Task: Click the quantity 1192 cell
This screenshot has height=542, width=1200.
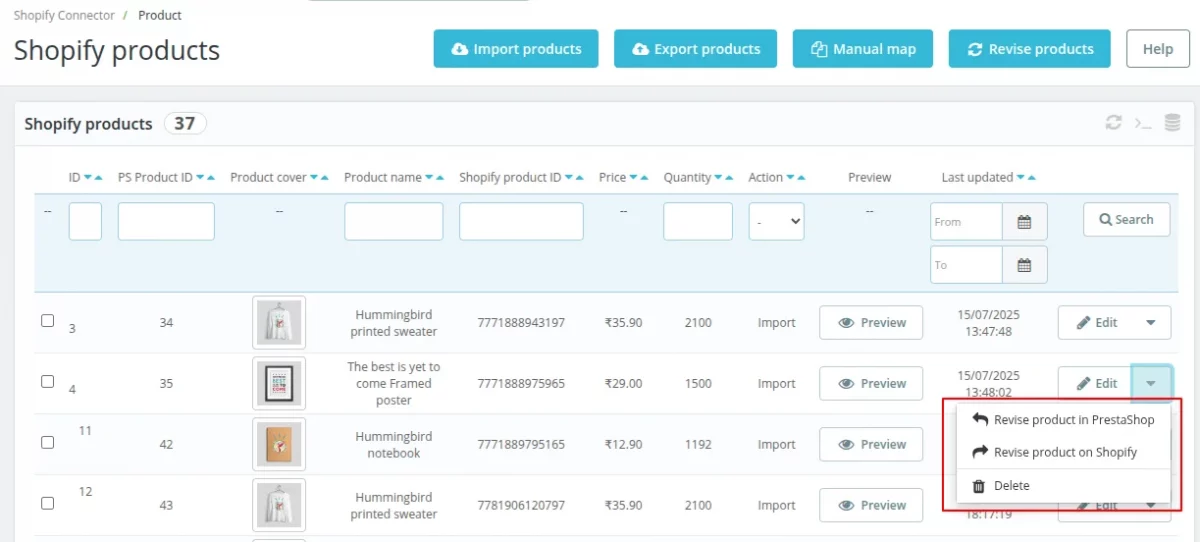Action: point(698,445)
